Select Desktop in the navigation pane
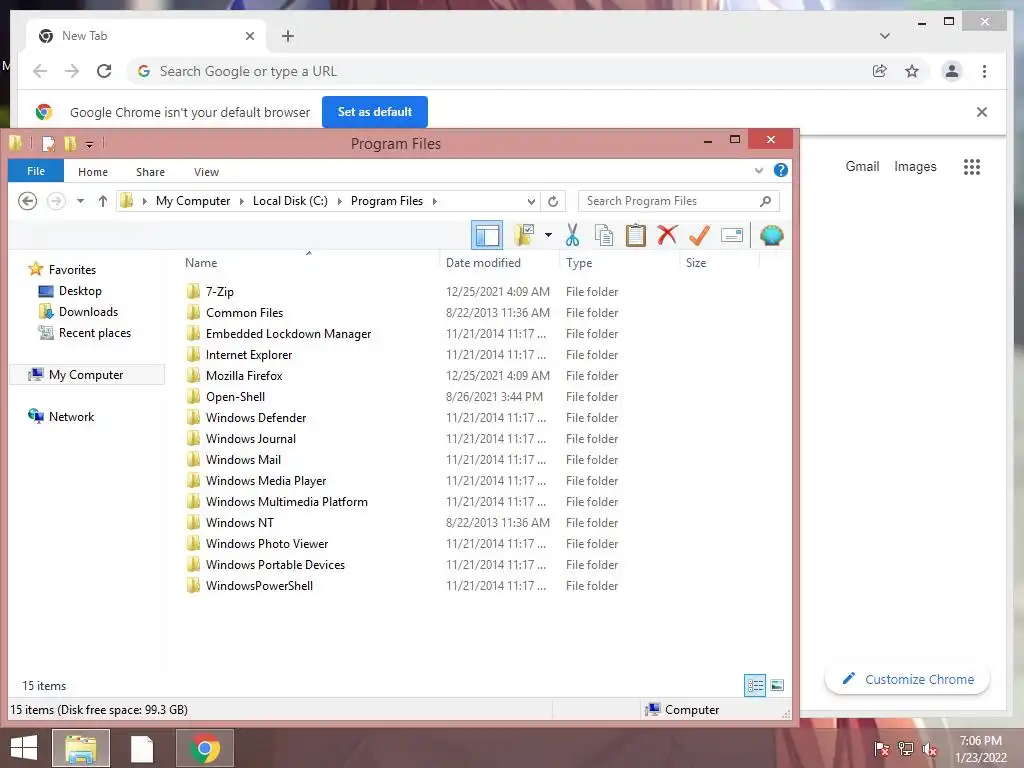 coord(71,291)
